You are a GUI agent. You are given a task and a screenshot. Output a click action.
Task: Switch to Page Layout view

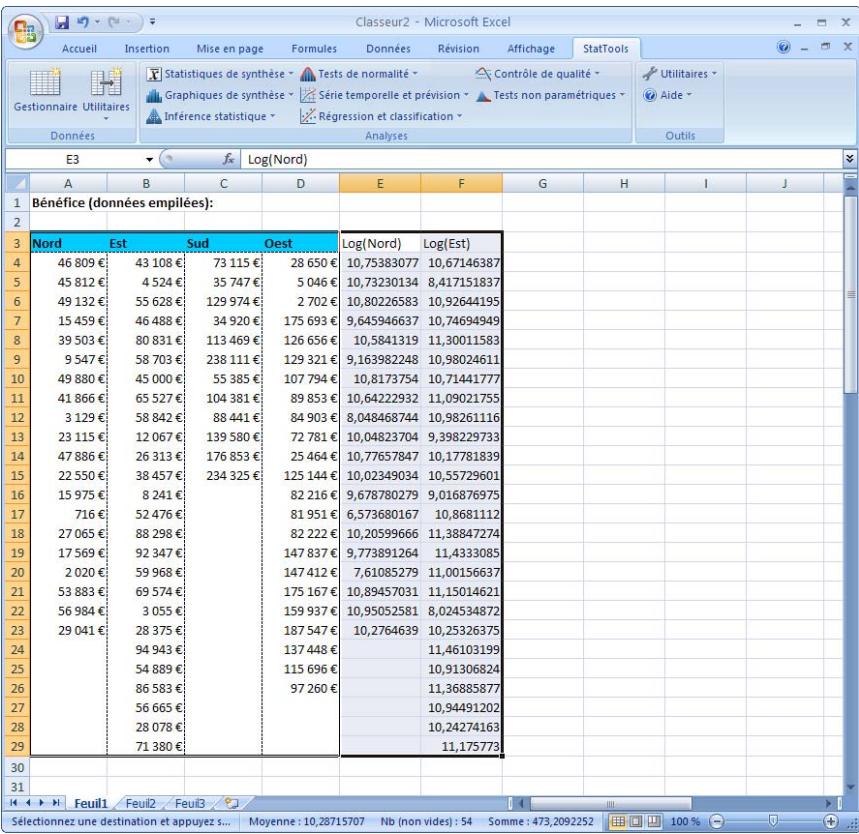(x=635, y=819)
